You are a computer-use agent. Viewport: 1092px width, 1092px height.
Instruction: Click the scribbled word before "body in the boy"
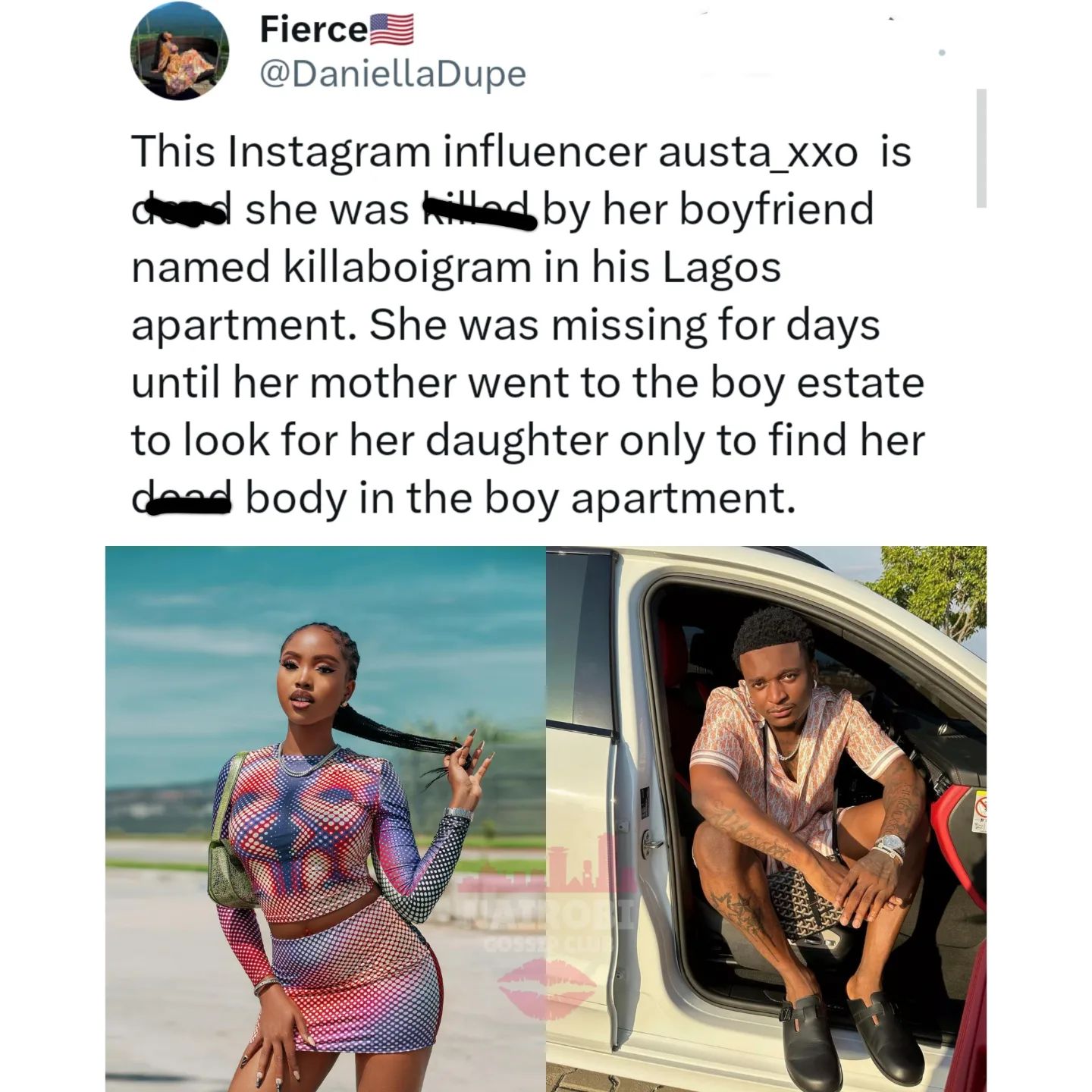[182, 499]
